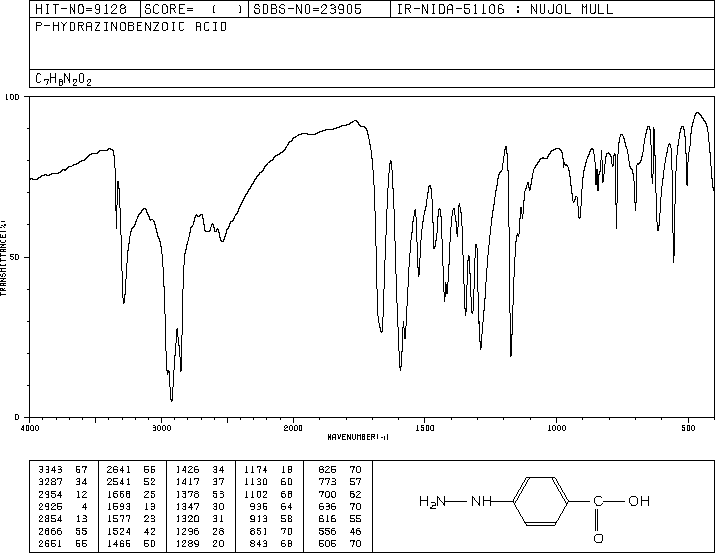
Task: Click the 4000 label on the wavenumber axis
Action: pos(30,428)
